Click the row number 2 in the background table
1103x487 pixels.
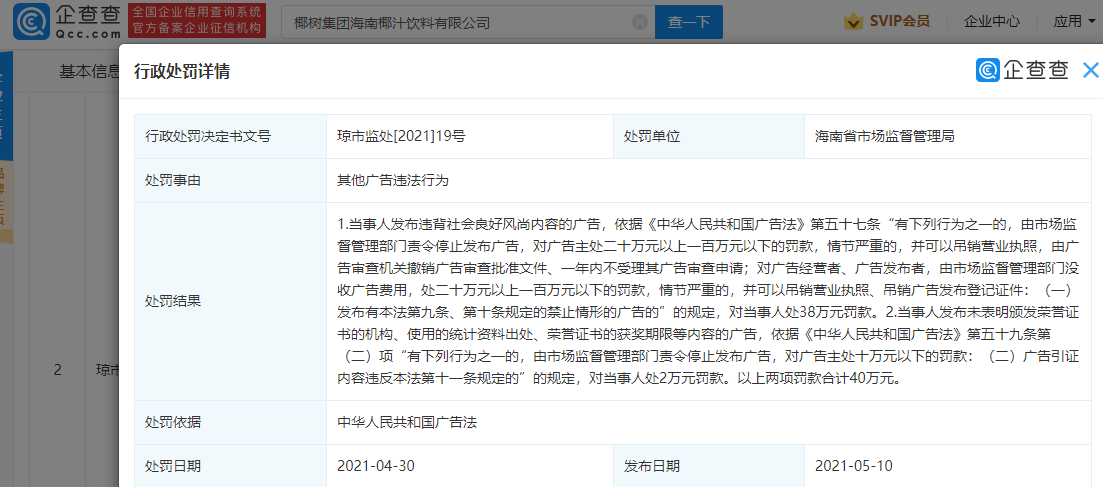(x=57, y=369)
